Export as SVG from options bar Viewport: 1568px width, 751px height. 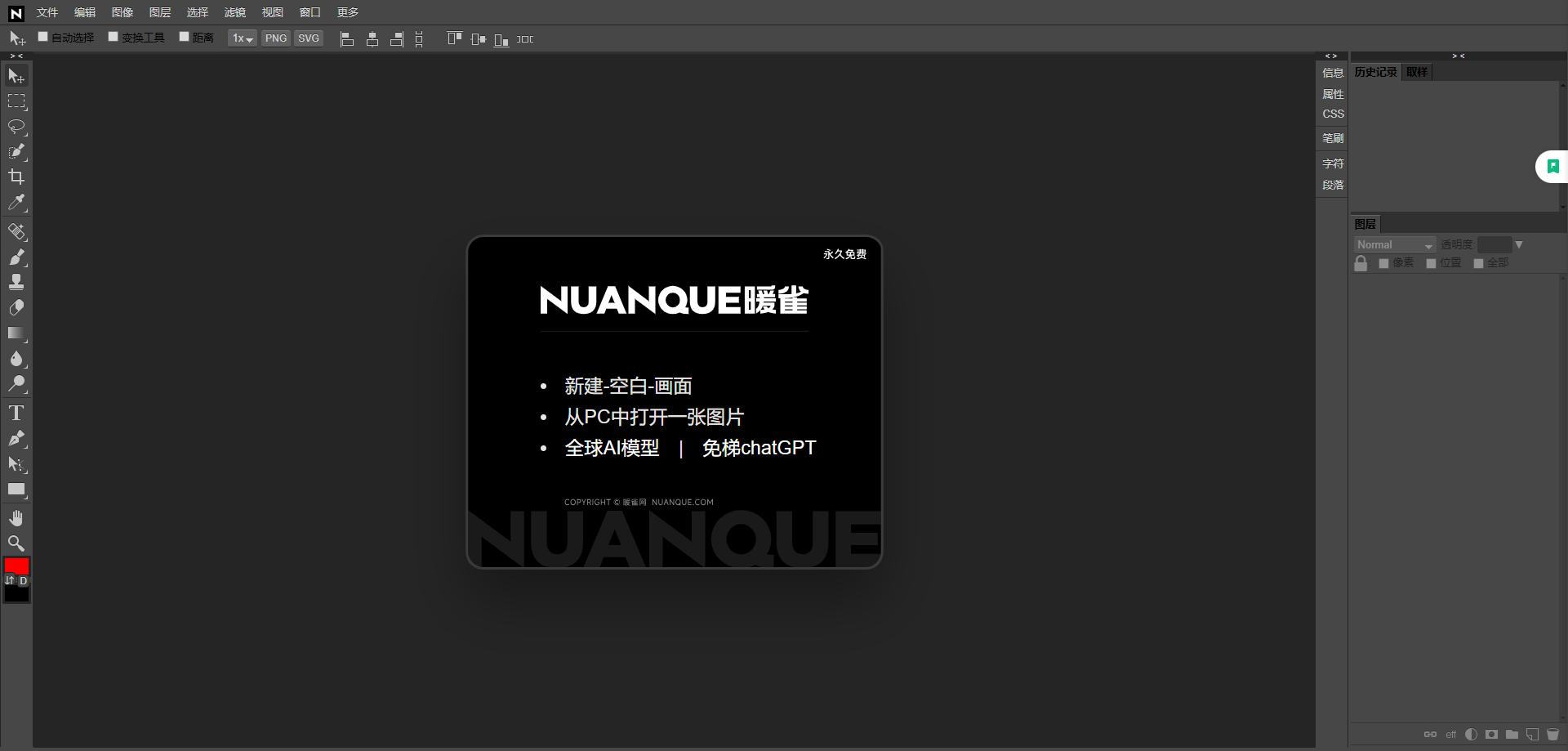click(309, 38)
